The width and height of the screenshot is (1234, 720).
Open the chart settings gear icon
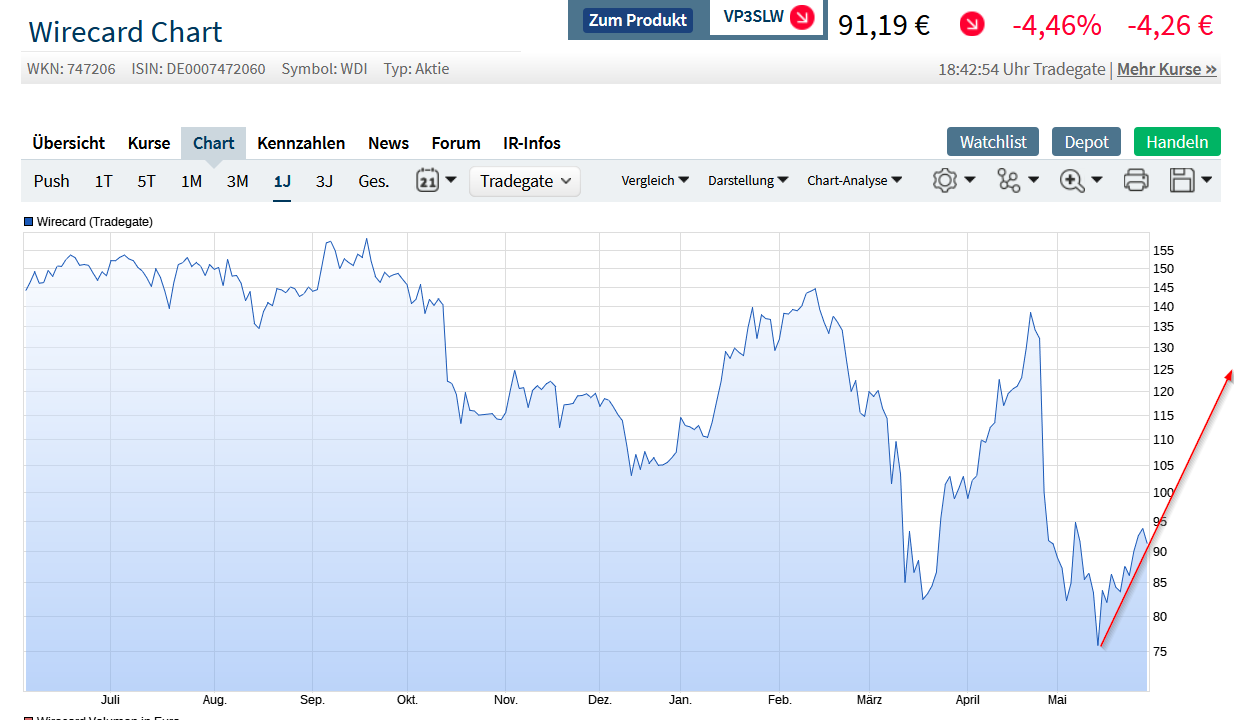click(944, 180)
